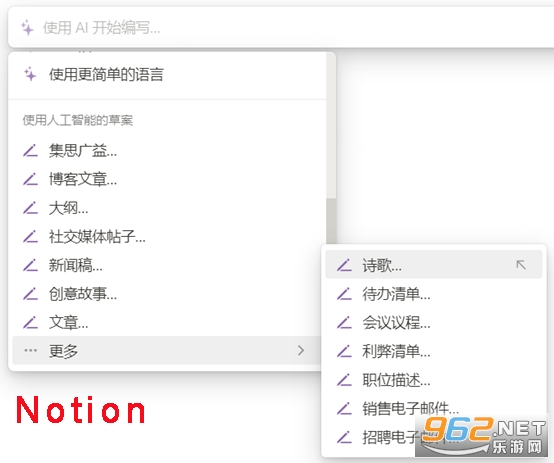Choose the 博客文章... draft option
The width and height of the screenshot is (554, 463).
point(167,179)
